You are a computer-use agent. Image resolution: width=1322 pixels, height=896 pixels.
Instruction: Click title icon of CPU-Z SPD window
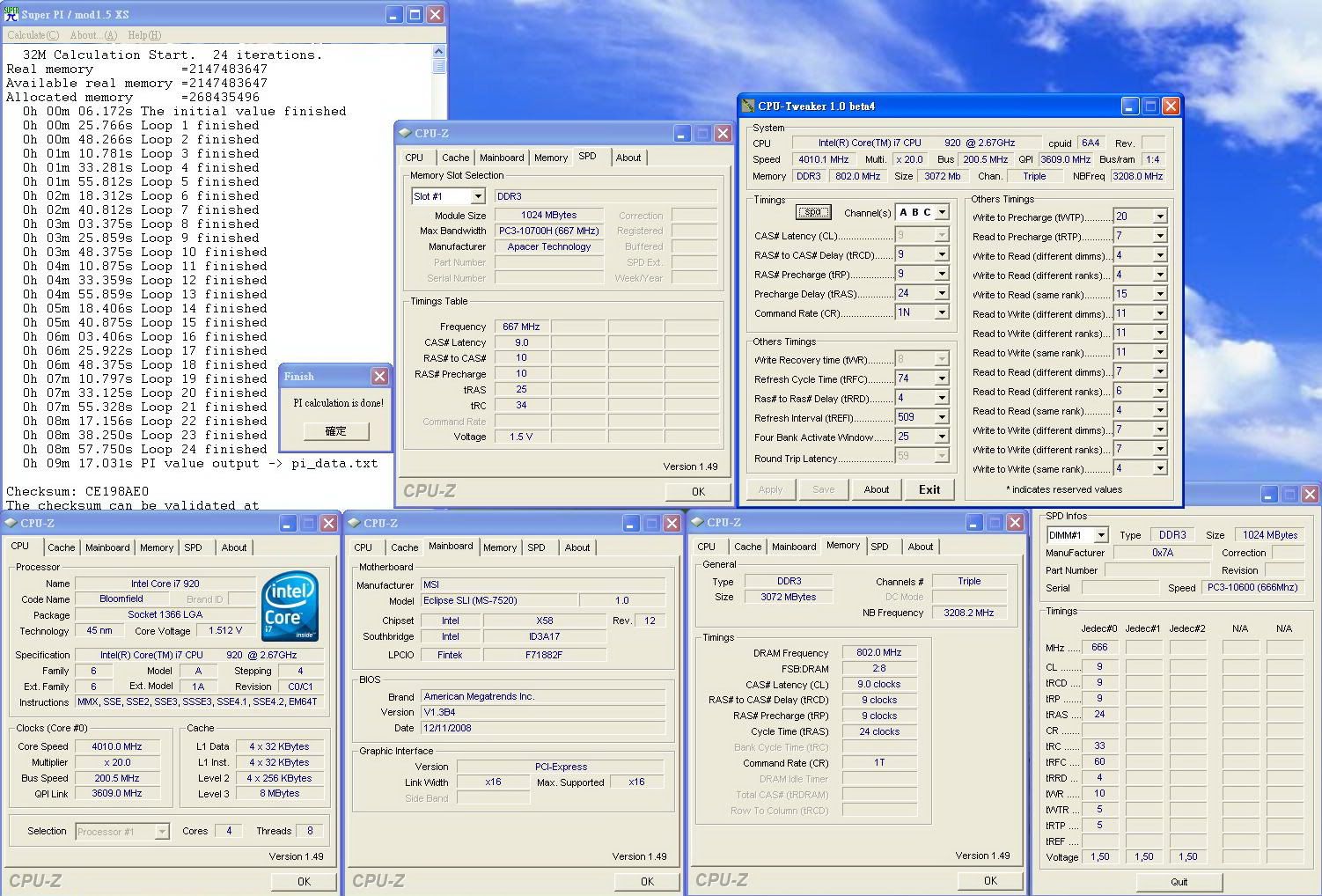405,133
